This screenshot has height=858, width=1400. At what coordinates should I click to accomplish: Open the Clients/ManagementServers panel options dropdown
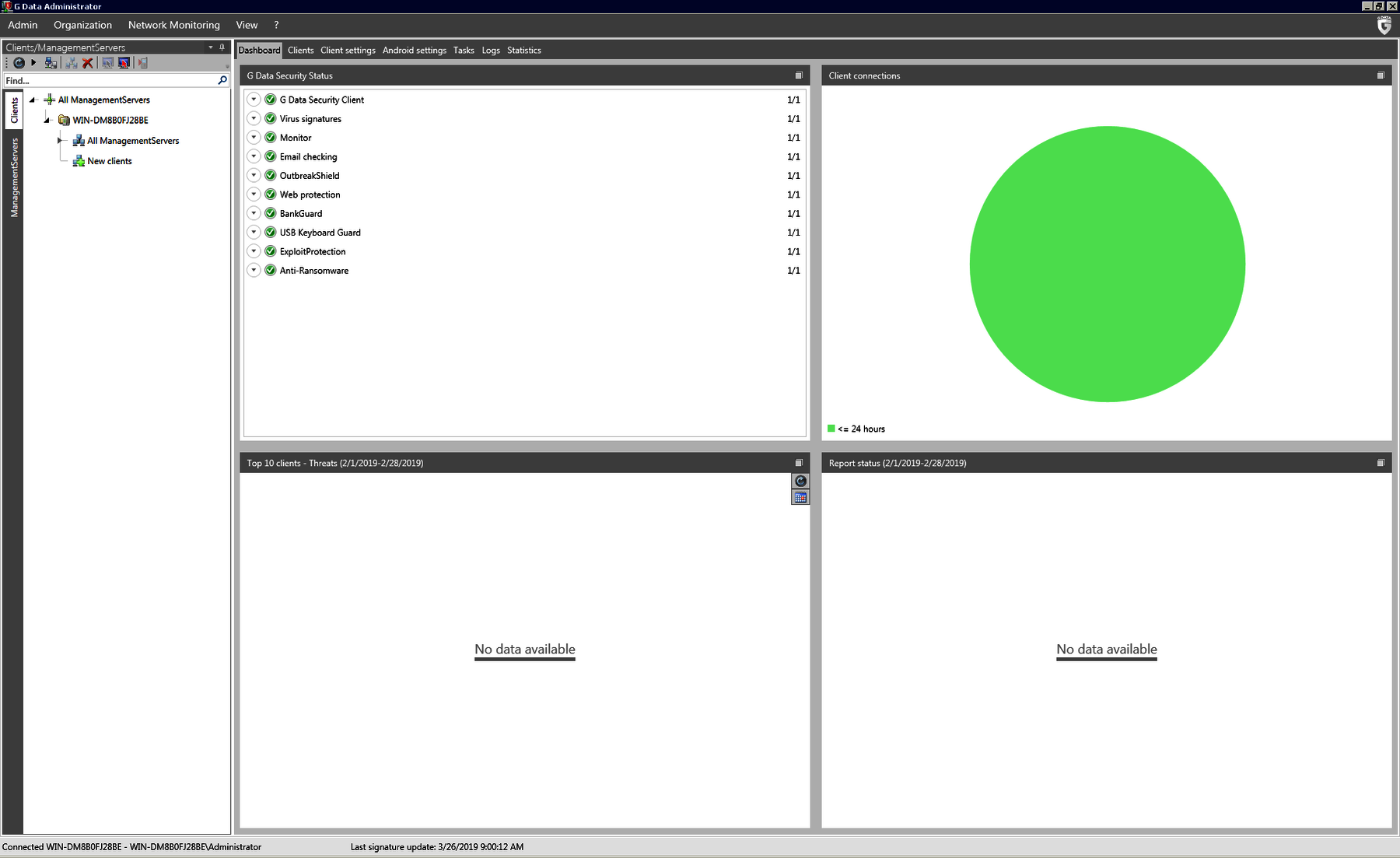(x=210, y=47)
